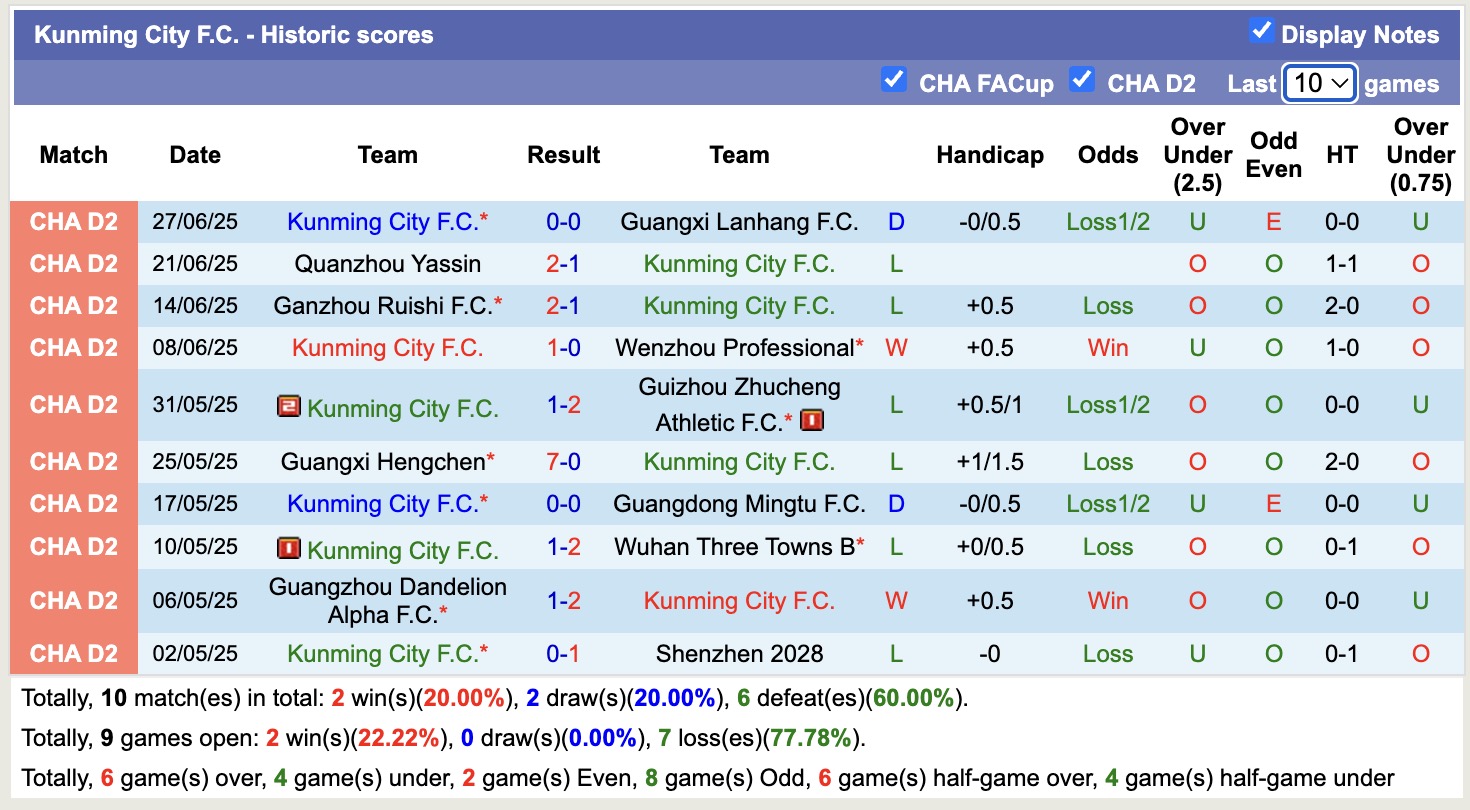Click the red card icon after Guizhou Zhucheng Athletic F.C.
This screenshot has width=1470, height=810.
(x=812, y=420)
